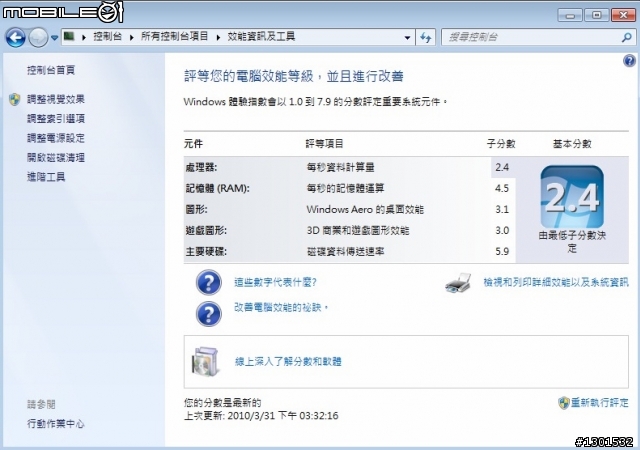Click 每秒資料計算量 description text

click(x=340, y=167)
